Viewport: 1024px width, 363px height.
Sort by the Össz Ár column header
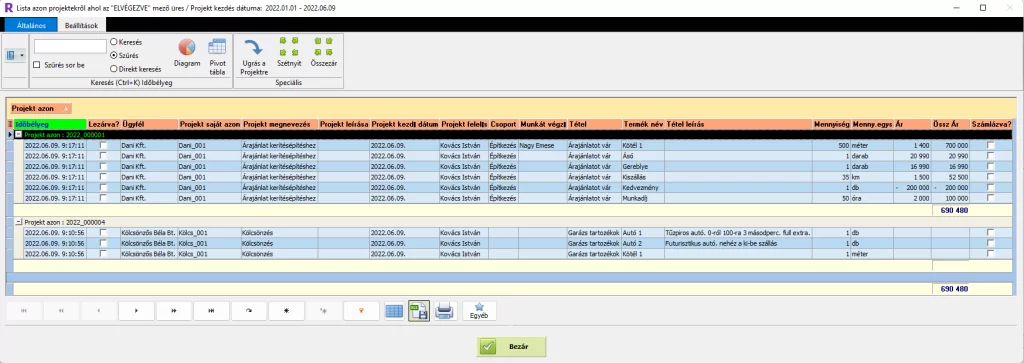click(x=951, y=124)
